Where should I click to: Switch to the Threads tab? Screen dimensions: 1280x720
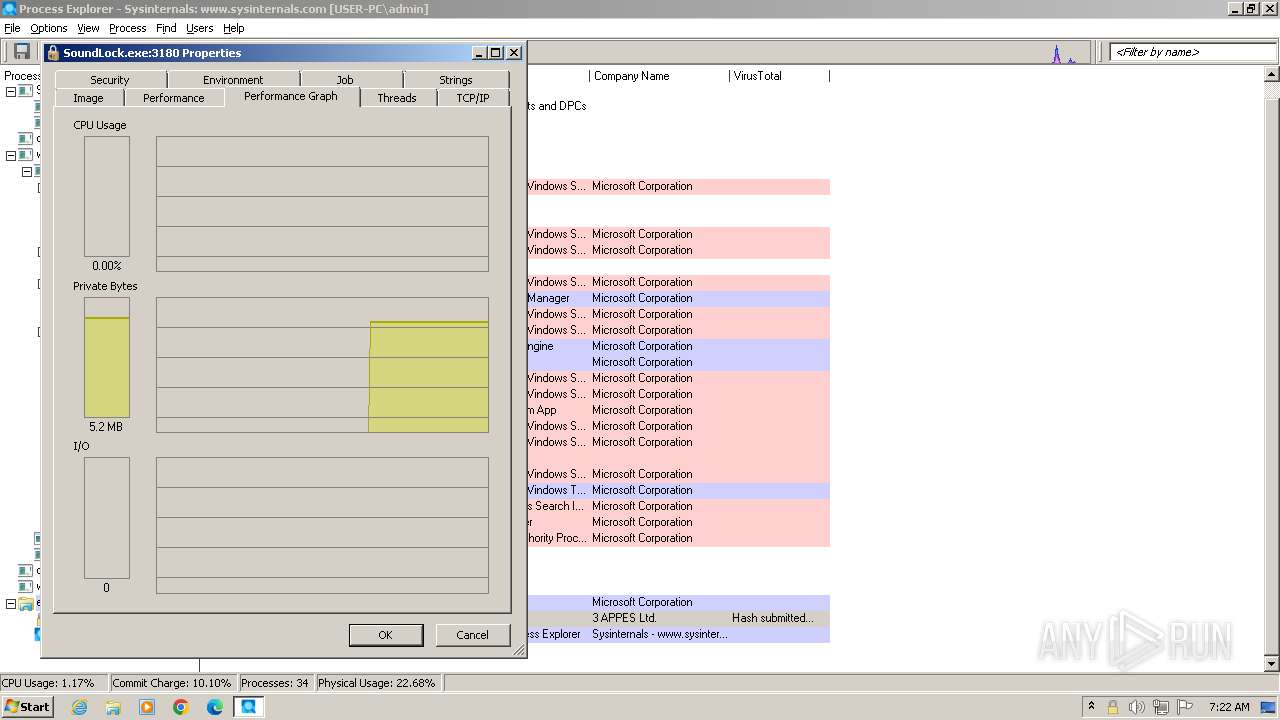(x=397, y=98)
